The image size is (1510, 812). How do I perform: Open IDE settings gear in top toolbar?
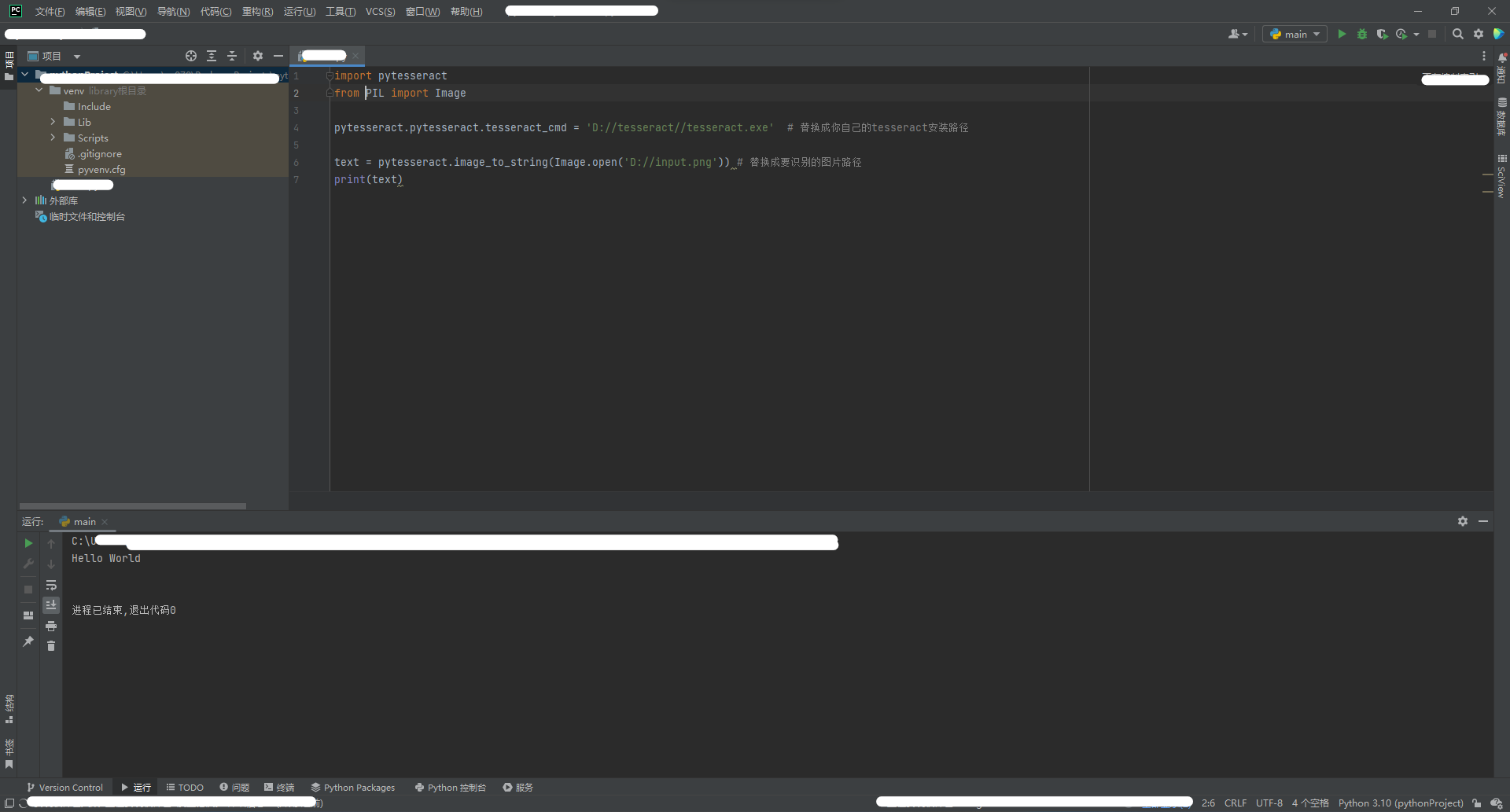coord(1479,34)
